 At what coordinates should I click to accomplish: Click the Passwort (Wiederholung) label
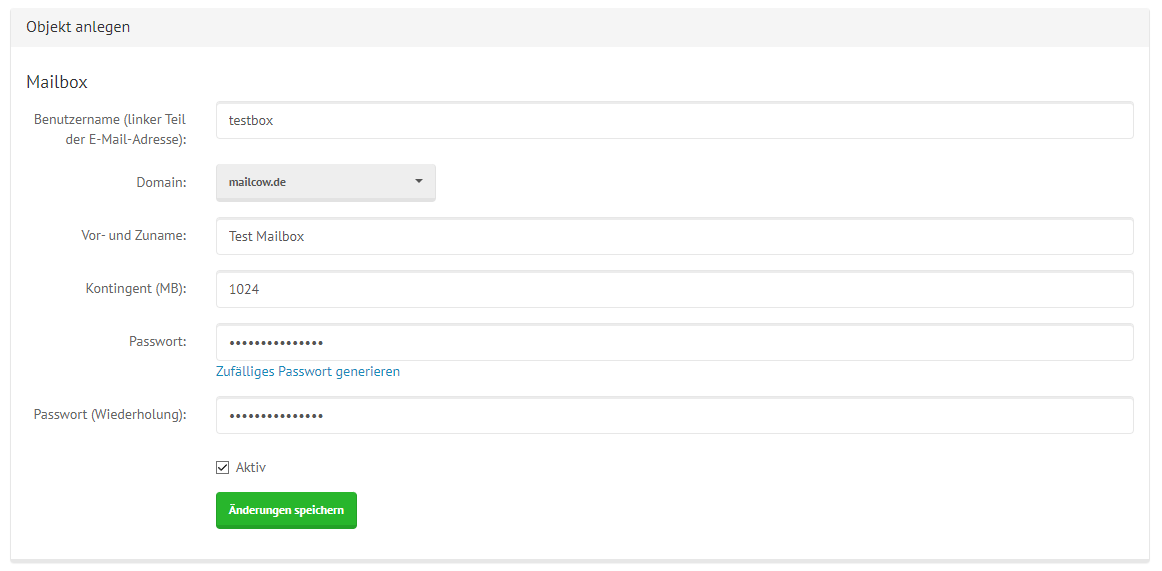[x=110, y=414]
